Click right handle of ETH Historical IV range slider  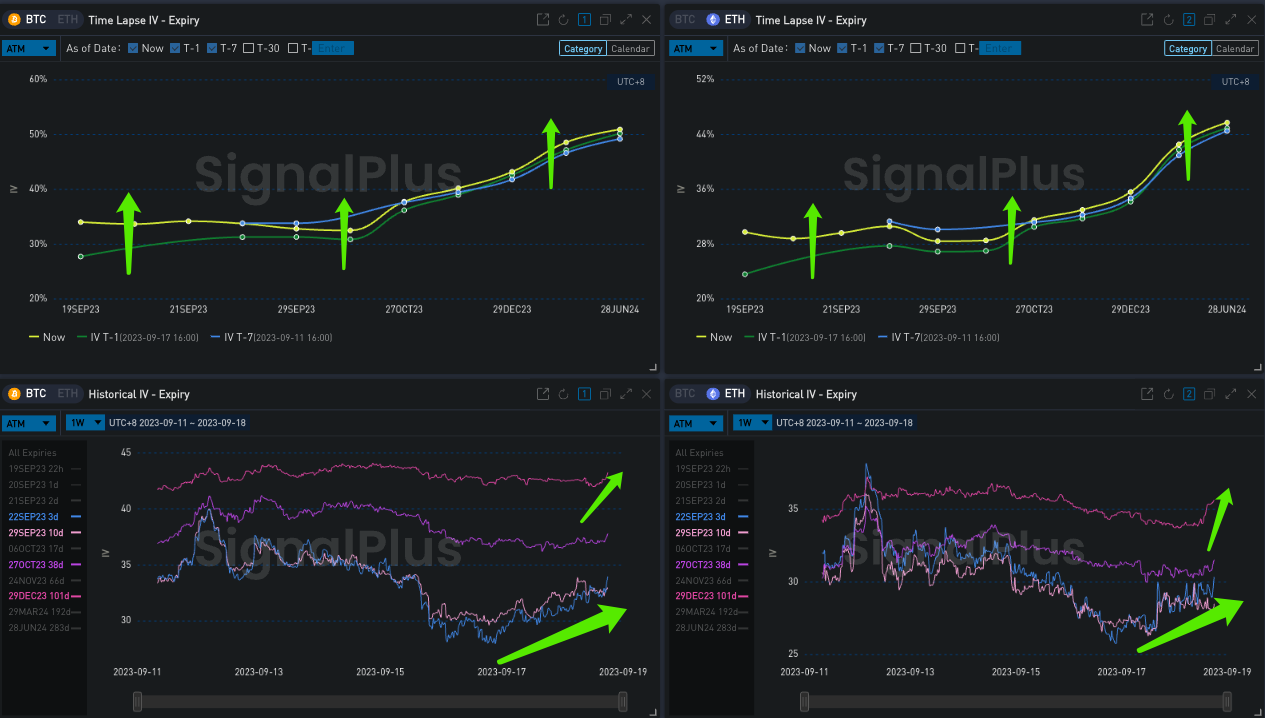click(1226, 703)
